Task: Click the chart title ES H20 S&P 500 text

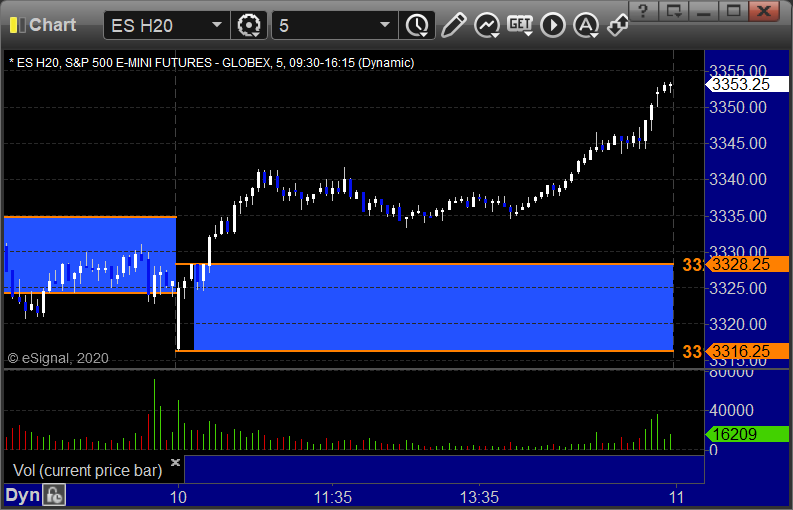Action: tap(211, 63)
